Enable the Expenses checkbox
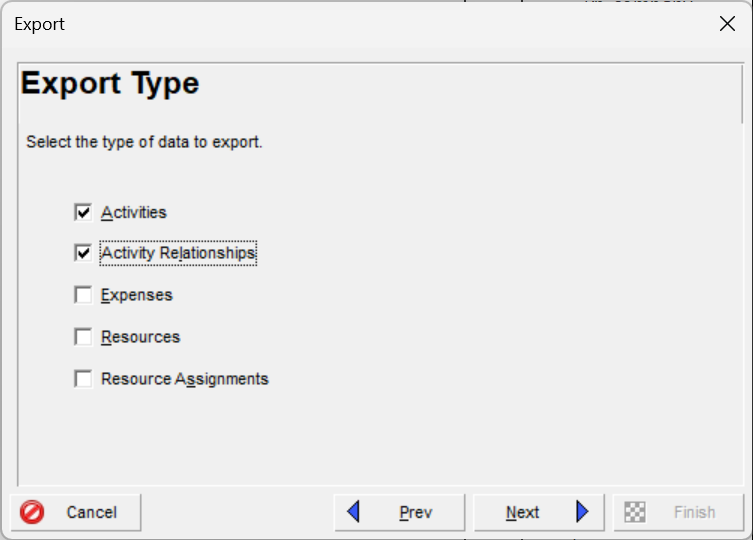 click(x=83, y=295)
